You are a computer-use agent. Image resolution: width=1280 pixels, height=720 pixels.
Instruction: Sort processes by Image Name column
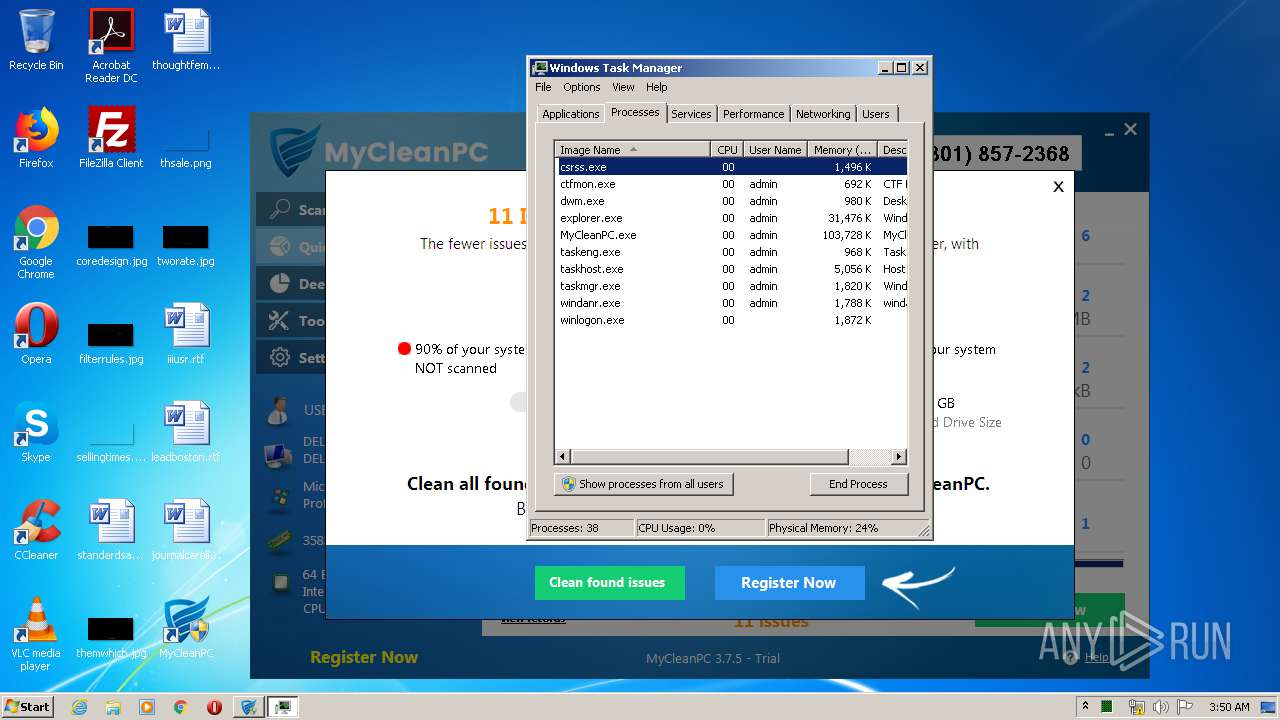click(633, 150)
